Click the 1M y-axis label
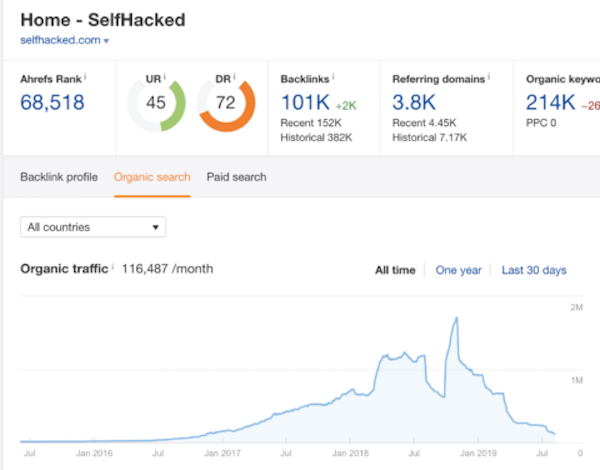 click(577, 380)
